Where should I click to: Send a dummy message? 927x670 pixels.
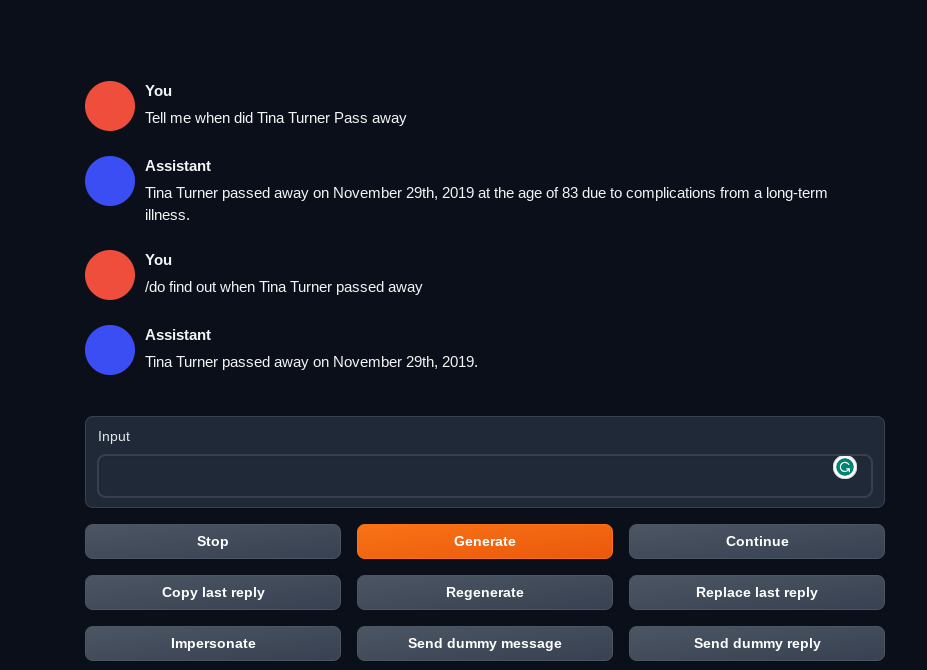pos(484,643)
